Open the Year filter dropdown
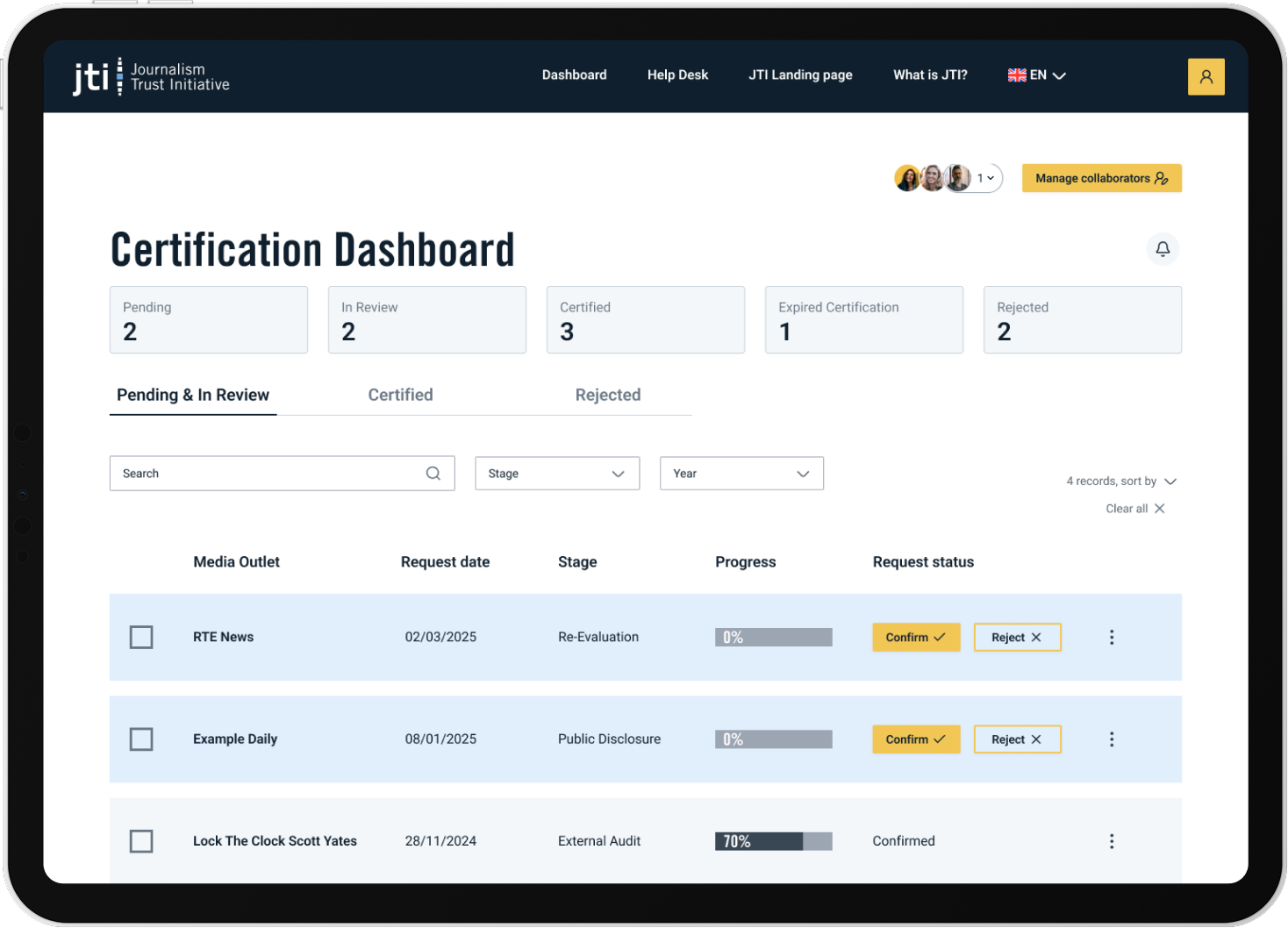Screen dimensions: 1288x928 [741, 474]
